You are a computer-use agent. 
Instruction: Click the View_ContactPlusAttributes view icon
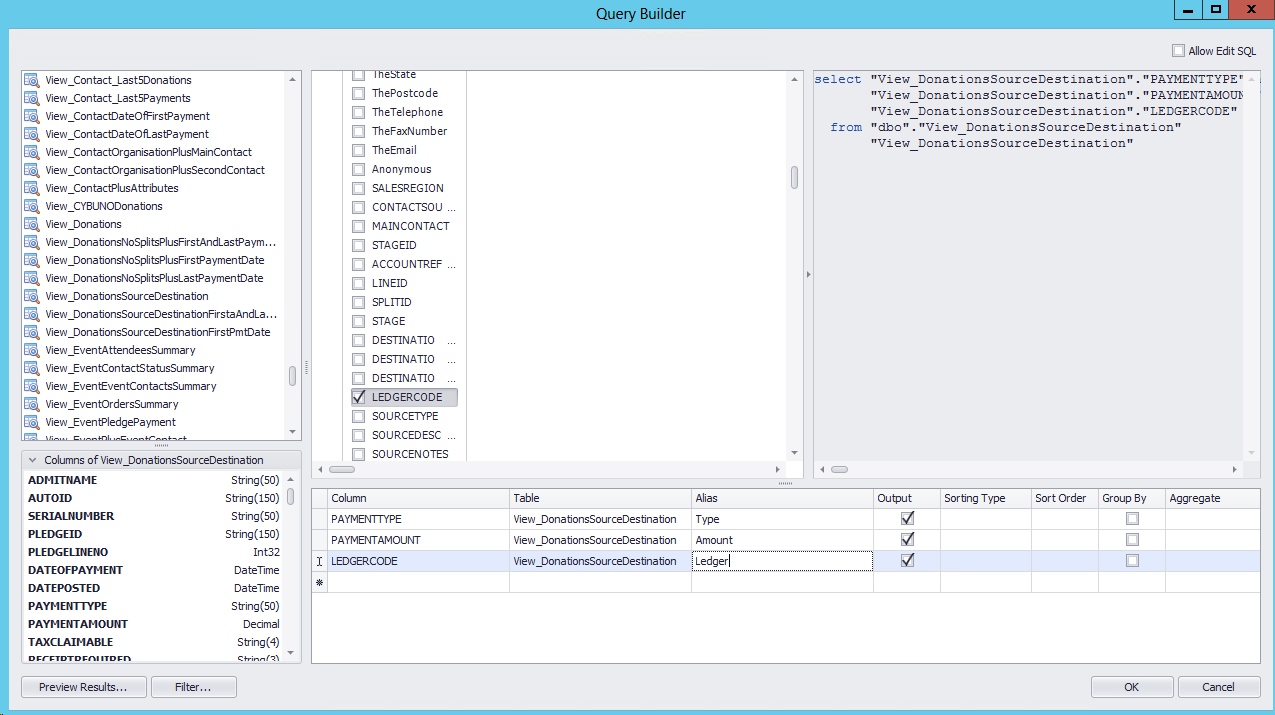coord(31,188)
